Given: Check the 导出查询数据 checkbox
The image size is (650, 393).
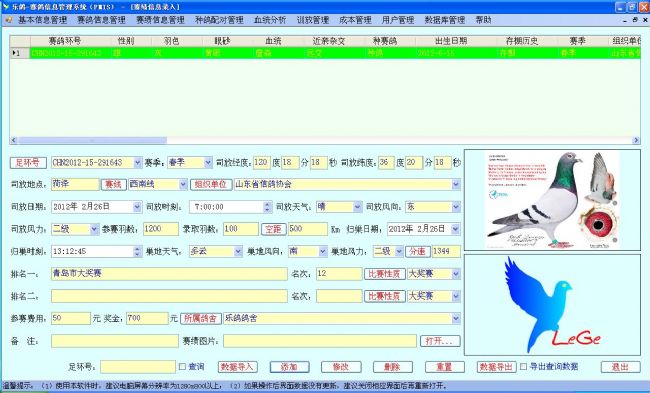Looking at the screenshot, I should point(524,366).
